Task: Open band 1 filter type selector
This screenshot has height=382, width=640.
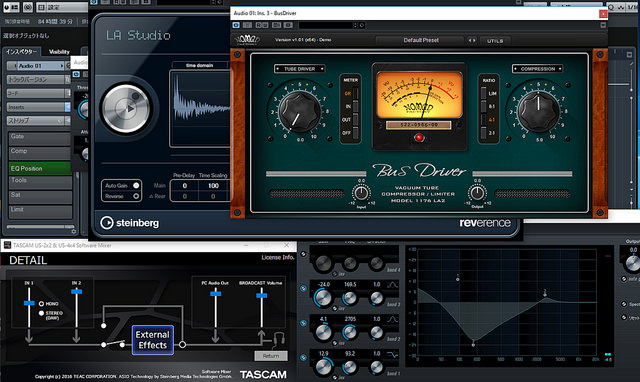Action: click(x=392, y=354)
